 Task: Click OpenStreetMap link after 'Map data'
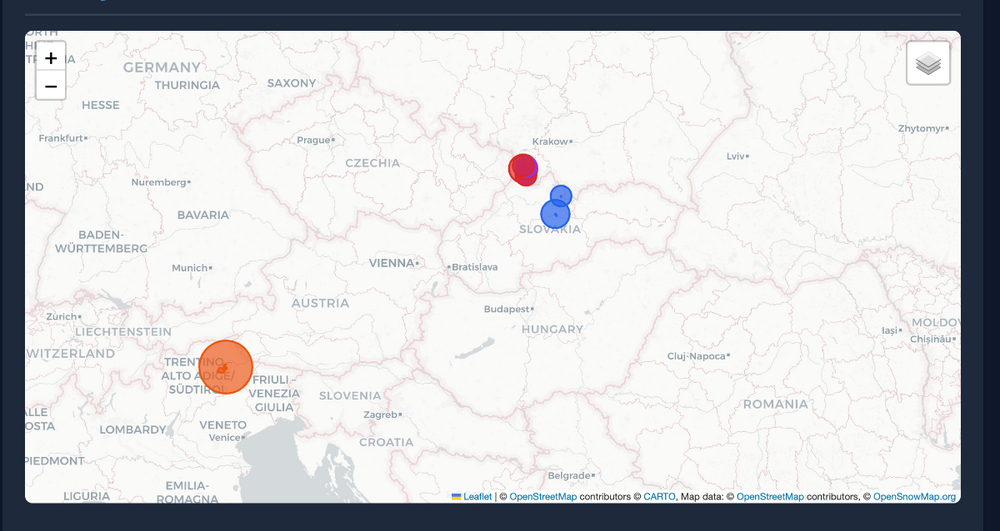coord(770,497)
